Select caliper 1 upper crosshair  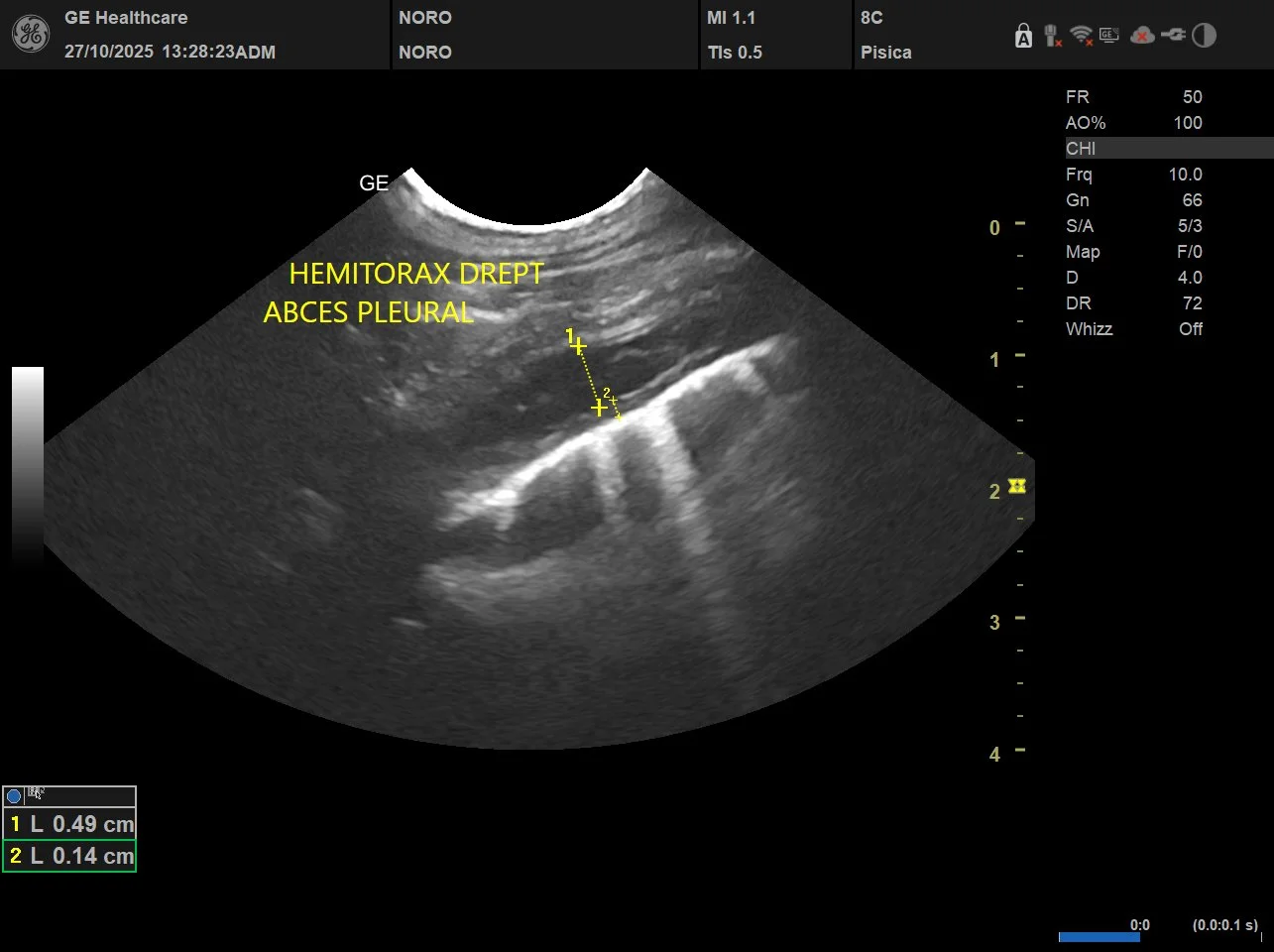[x=578, y=346]
